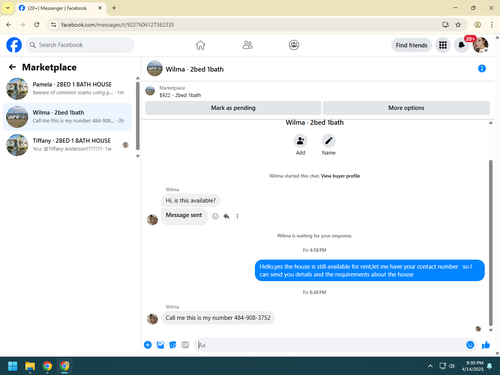Go to the Home feed icon
This screenshot has height=375, width=500.
[200, 45]
